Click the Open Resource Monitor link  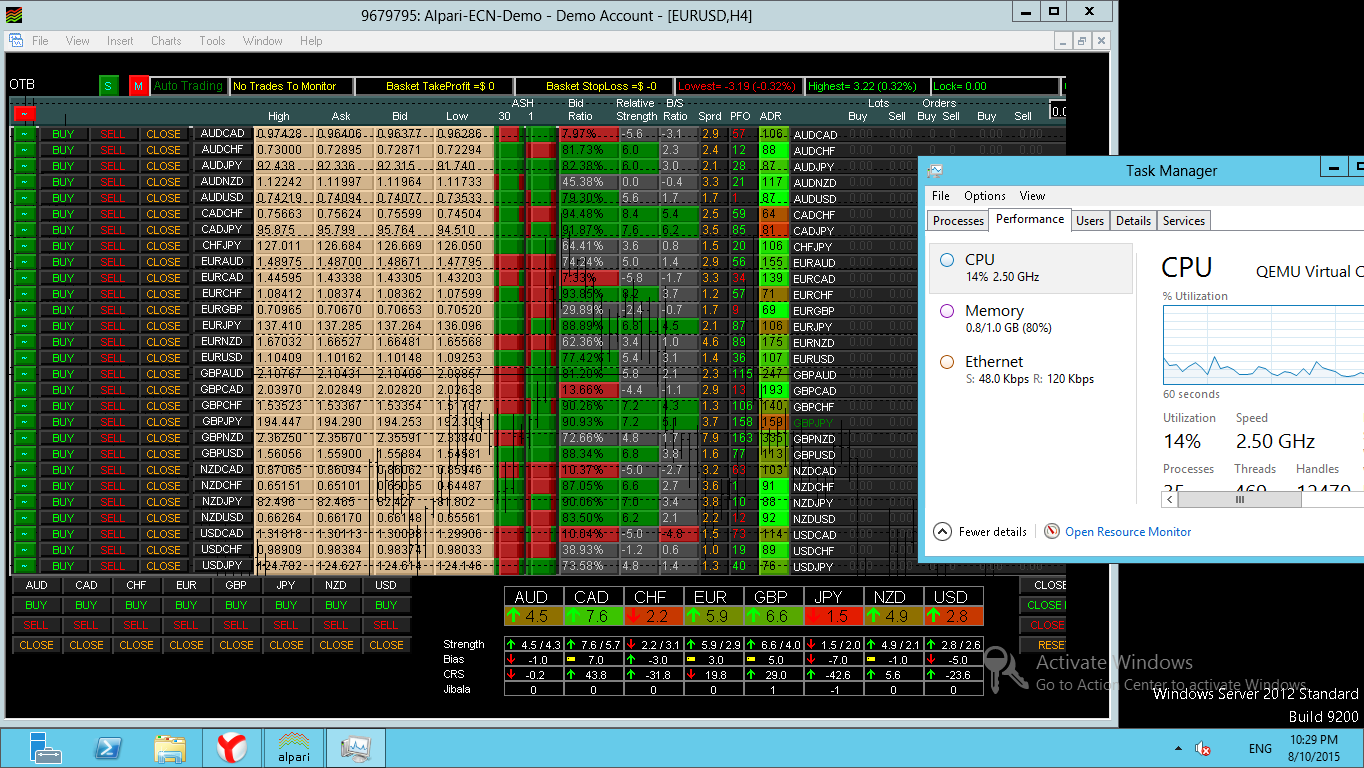[x=1128, y=532]
